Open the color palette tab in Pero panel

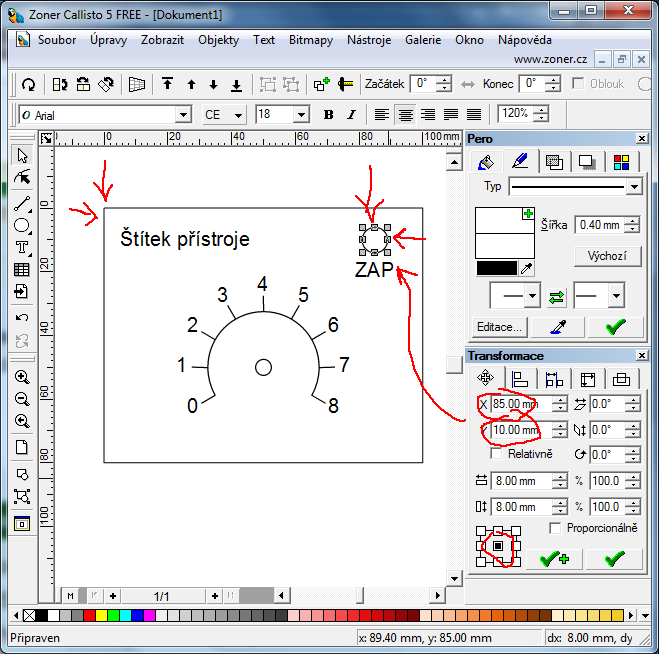click(x=621, y=162)
